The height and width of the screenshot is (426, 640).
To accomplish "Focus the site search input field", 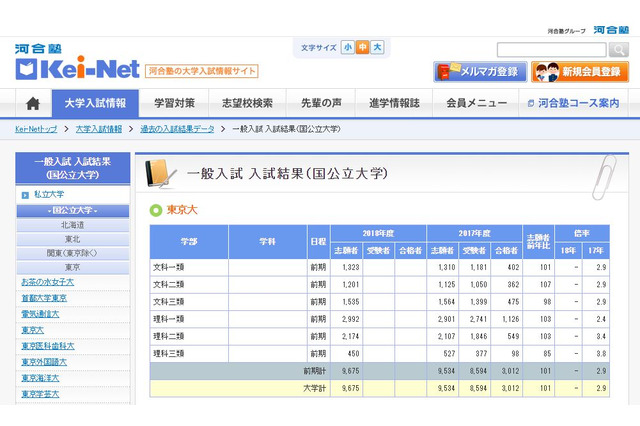I will (x=551, y=50).
